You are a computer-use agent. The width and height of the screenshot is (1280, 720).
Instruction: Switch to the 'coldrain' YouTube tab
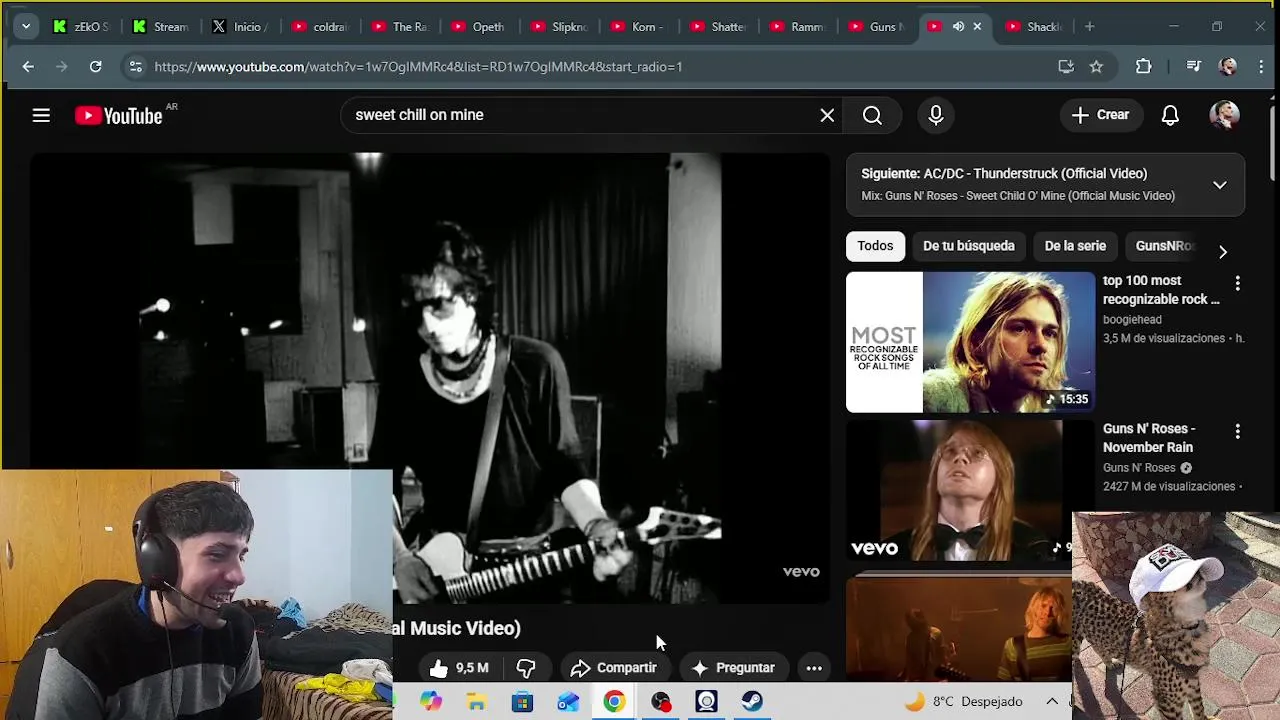click(319, 27)
